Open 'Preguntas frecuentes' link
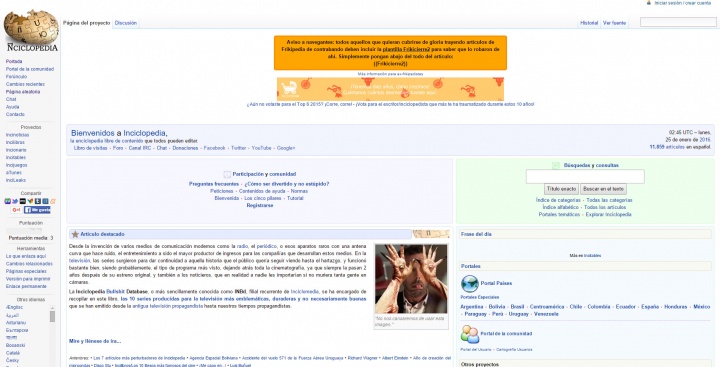720x367 pixels. pyautogui.click(x=214, y=184)
